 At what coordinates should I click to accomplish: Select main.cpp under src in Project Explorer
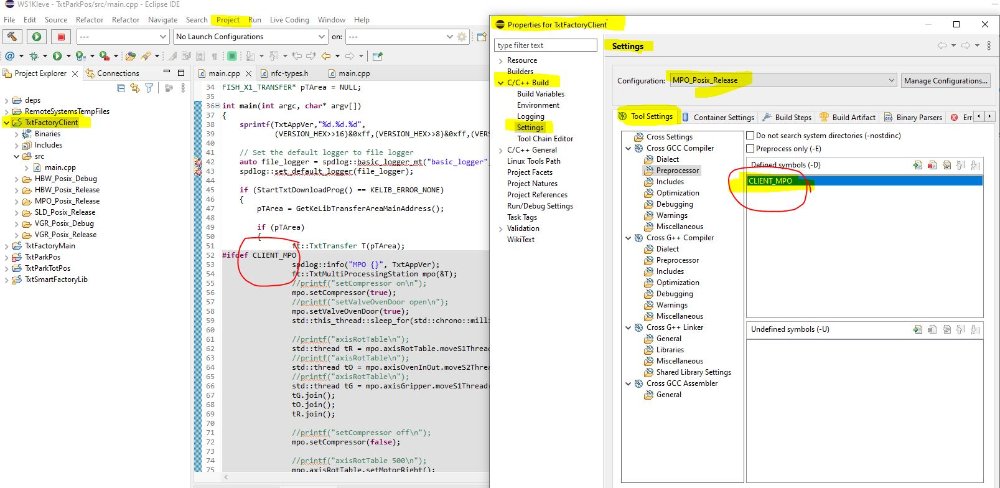coord(60,168)
